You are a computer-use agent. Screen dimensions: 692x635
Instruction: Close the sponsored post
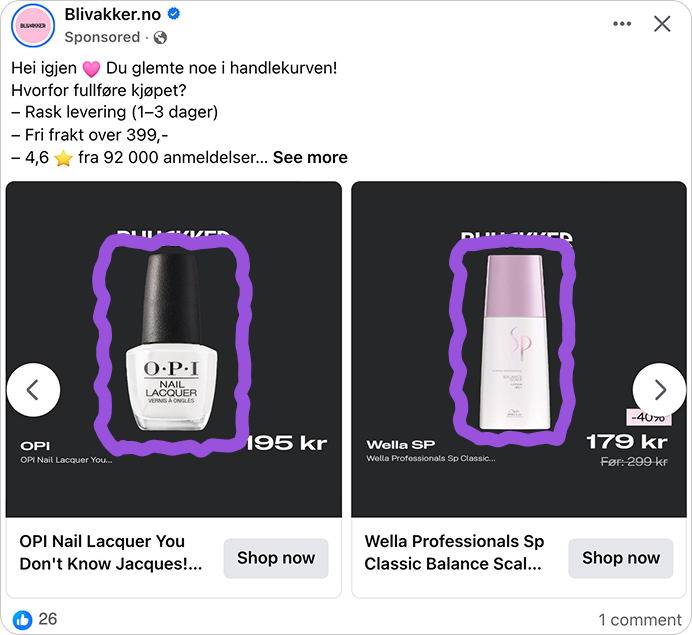662,24
